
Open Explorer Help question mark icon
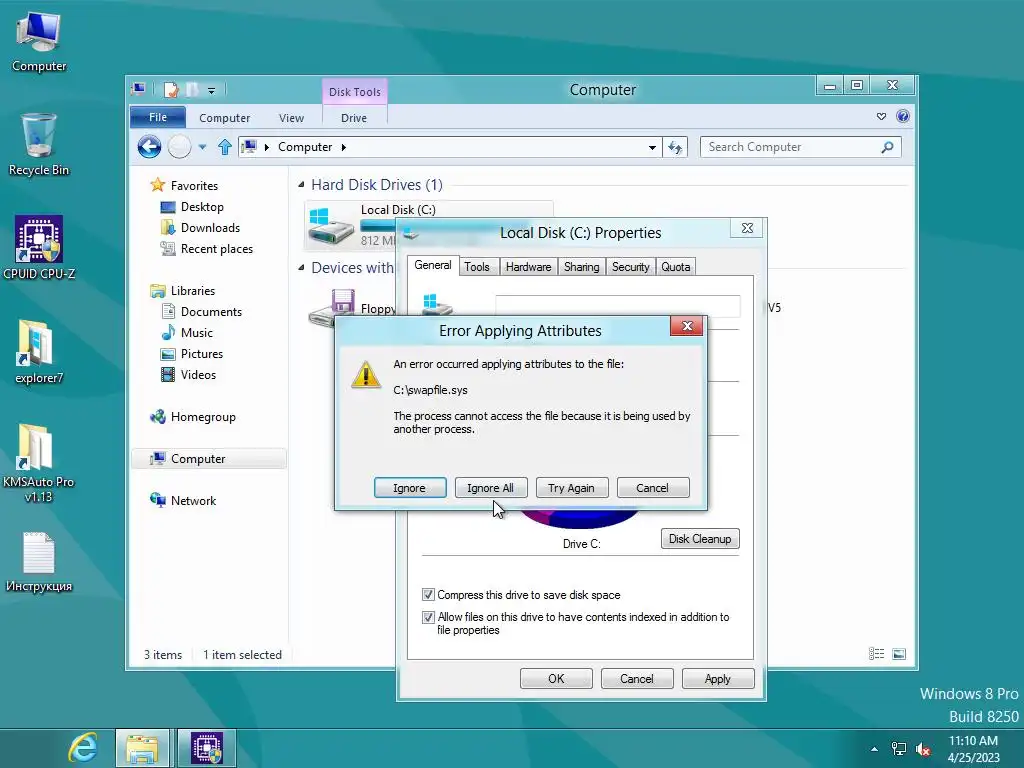point(903,116)
